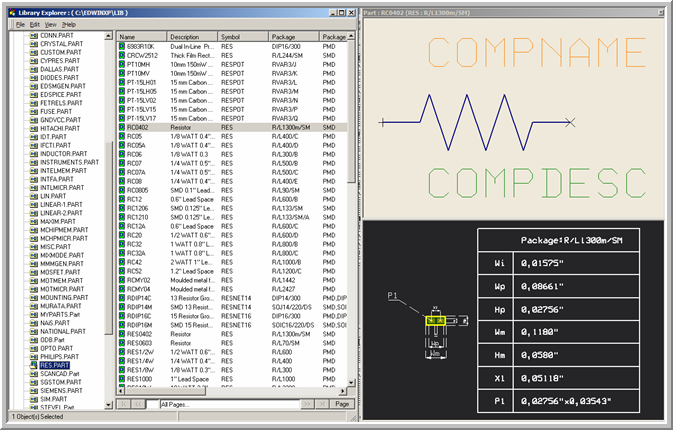Click the part icon beside RC1206
673x430 pixels.
pyautogui.click(x=122, y=208)
